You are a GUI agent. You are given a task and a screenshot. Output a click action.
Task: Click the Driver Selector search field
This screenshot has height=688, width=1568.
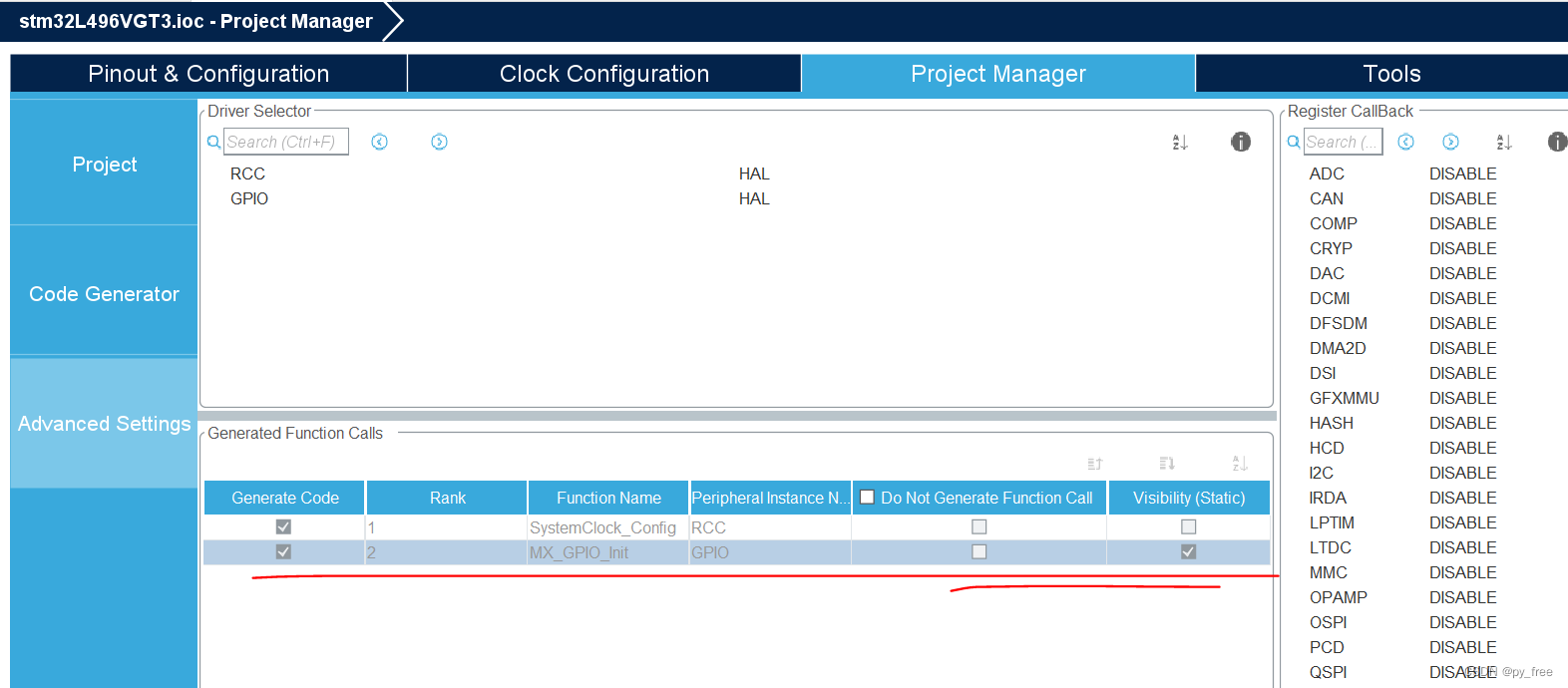pyautogui.click(x=286, y=142)
